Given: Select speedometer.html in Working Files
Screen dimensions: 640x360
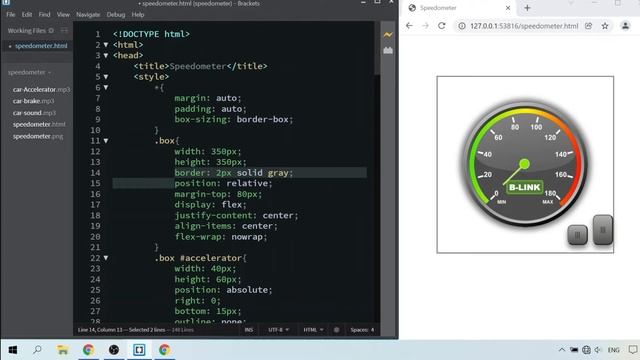Looking at the screenshot, I should tap(41, 46).
